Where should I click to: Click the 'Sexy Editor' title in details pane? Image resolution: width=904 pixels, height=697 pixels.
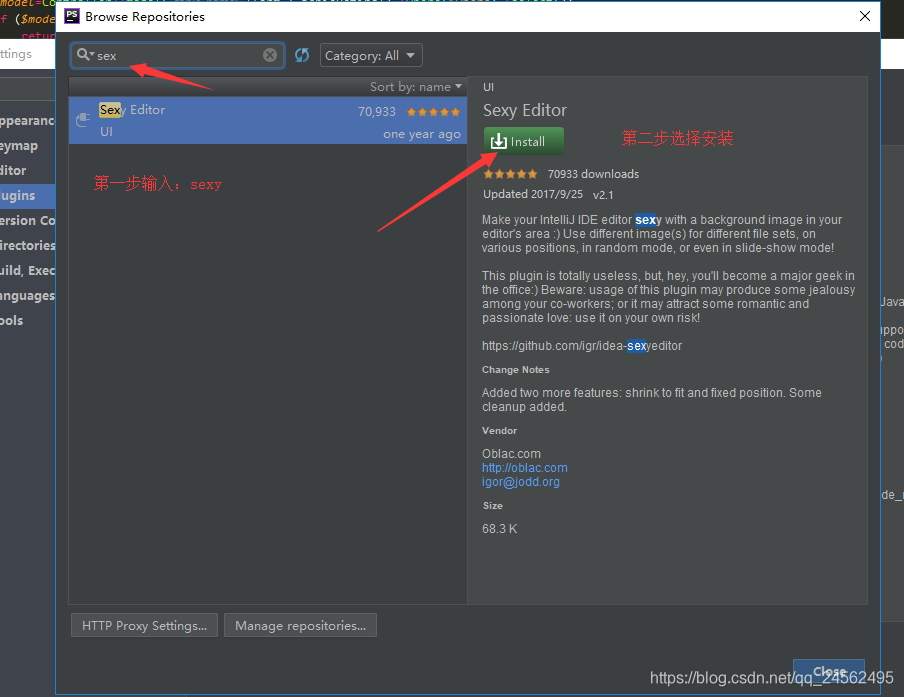point(525,110)
